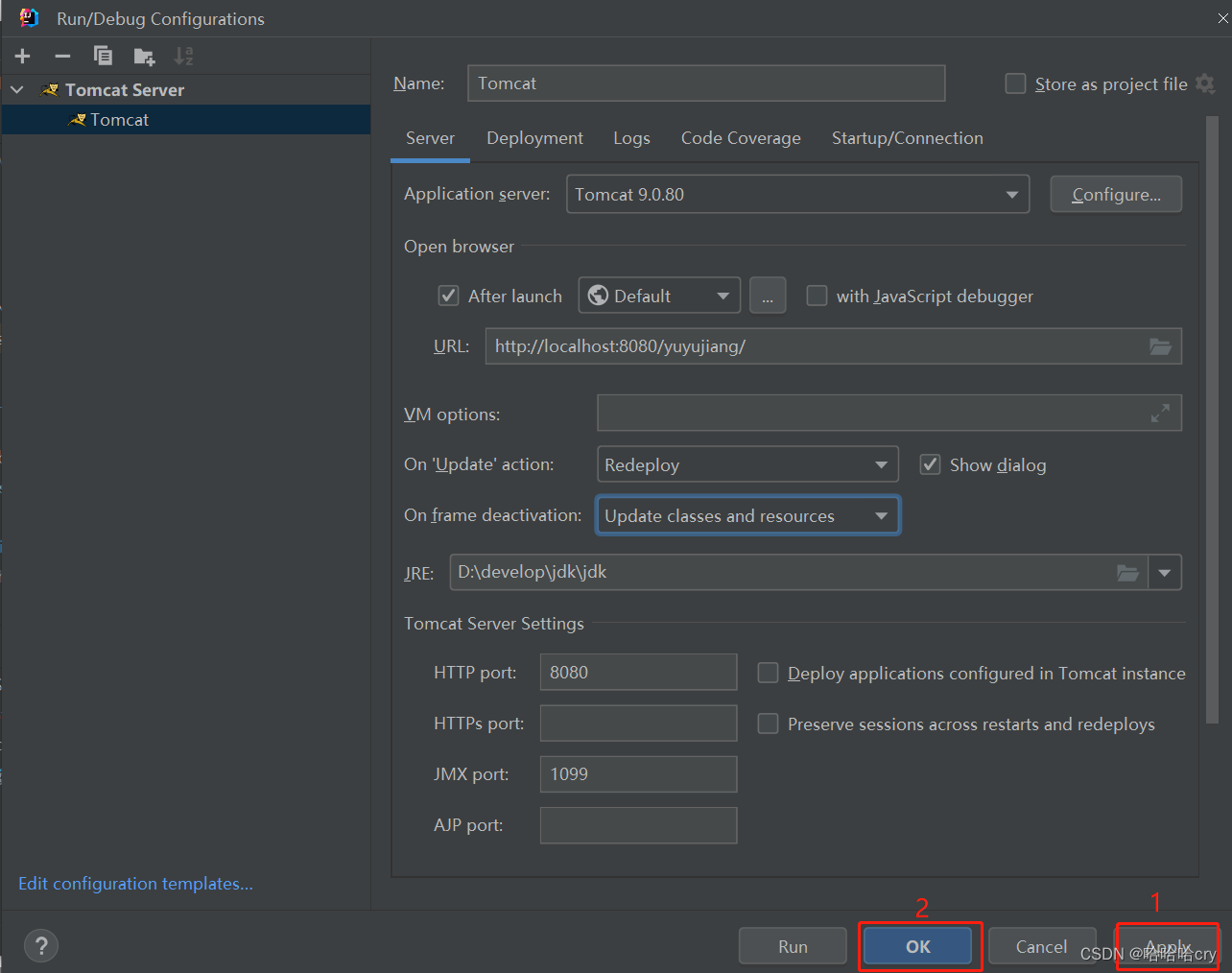Open the help question mark button

[41, 946]
